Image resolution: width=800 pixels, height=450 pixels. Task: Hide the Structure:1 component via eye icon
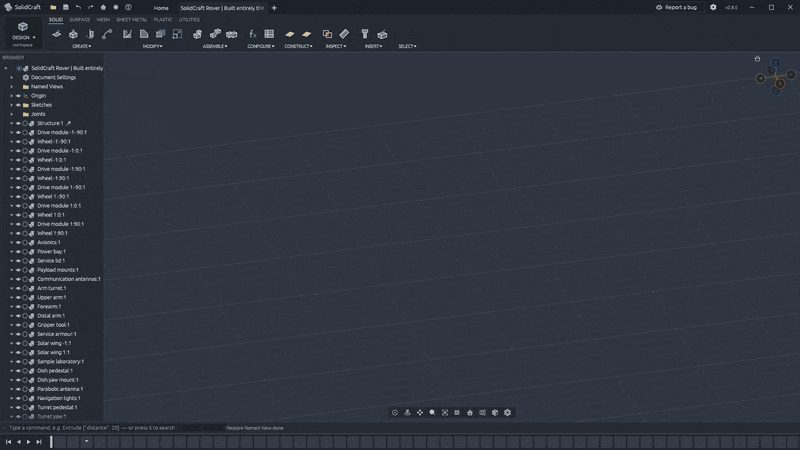(18, 123)
